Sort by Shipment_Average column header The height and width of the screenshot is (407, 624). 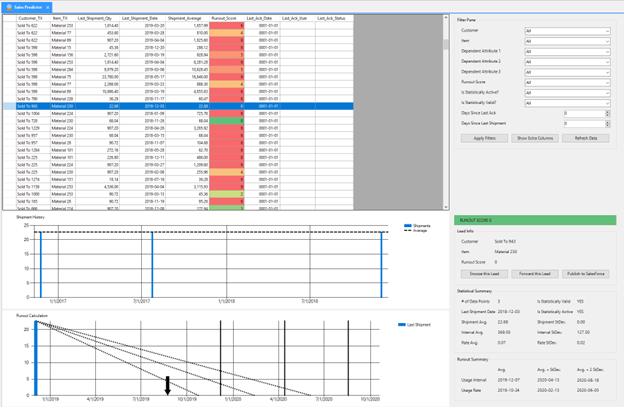pos(187,18)
